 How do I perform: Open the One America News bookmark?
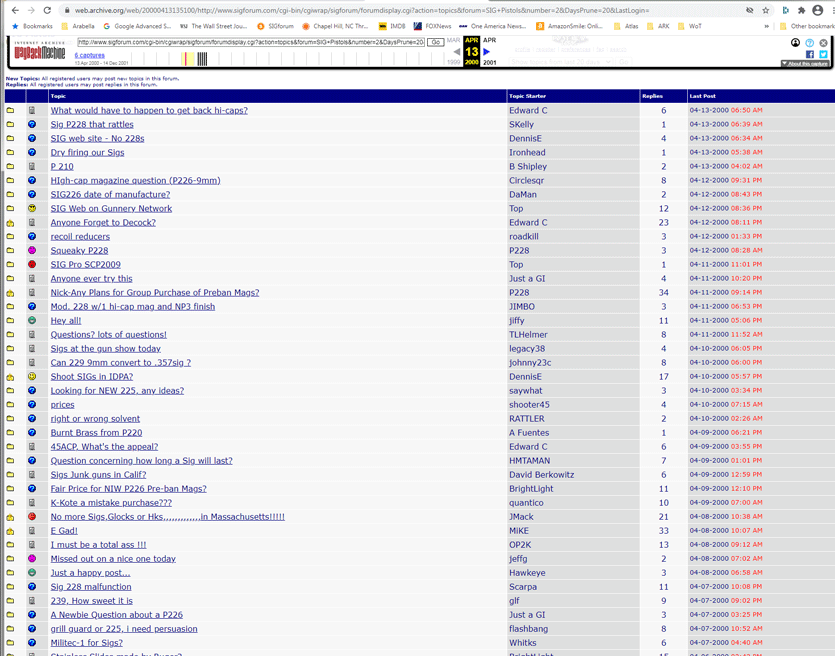tap(493, 26)
